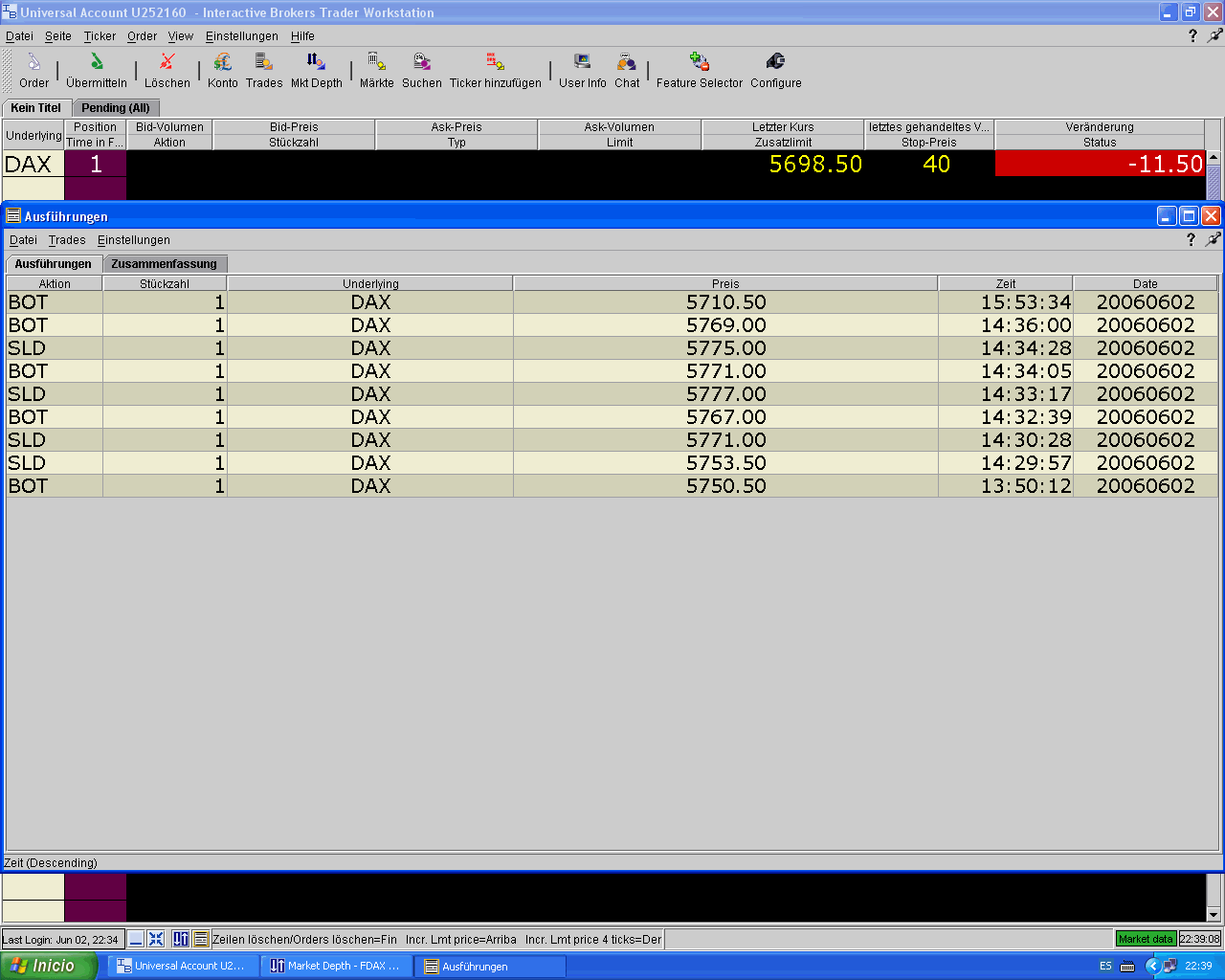Select the execution at time 14:36:00

[612, 325]
